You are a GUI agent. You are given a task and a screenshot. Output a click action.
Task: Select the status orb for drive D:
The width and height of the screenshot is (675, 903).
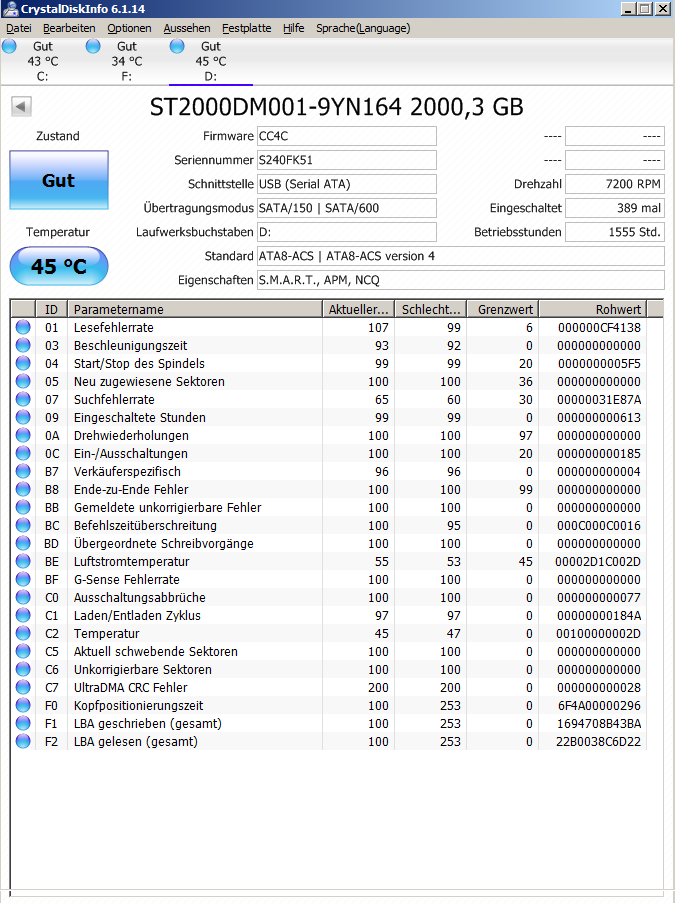pos(177,46)
